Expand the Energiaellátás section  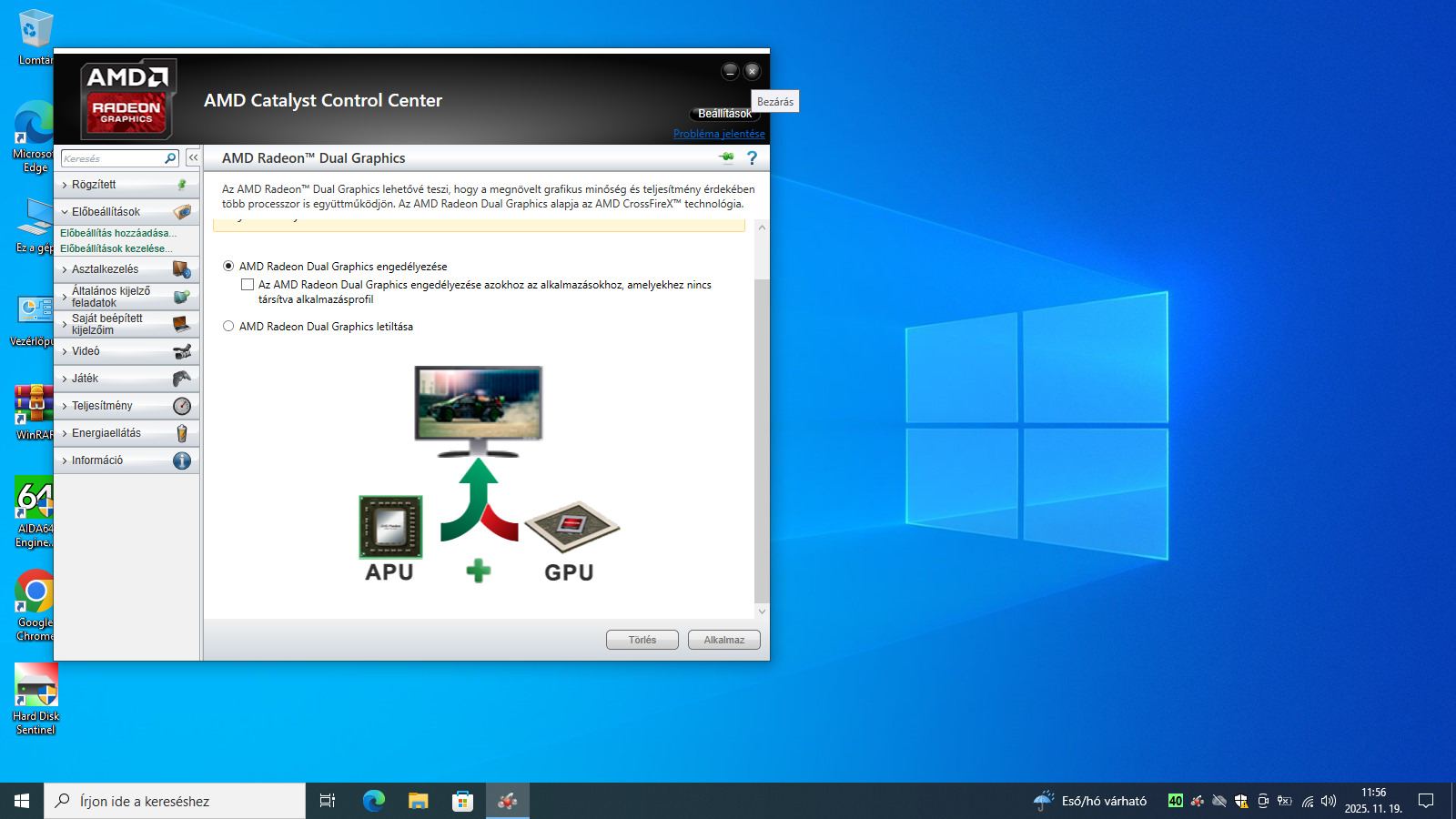coord(126,433)
